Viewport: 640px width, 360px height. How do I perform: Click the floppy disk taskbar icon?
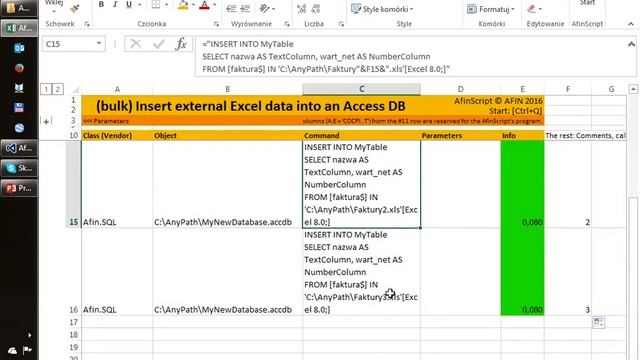tap(19, 108)
